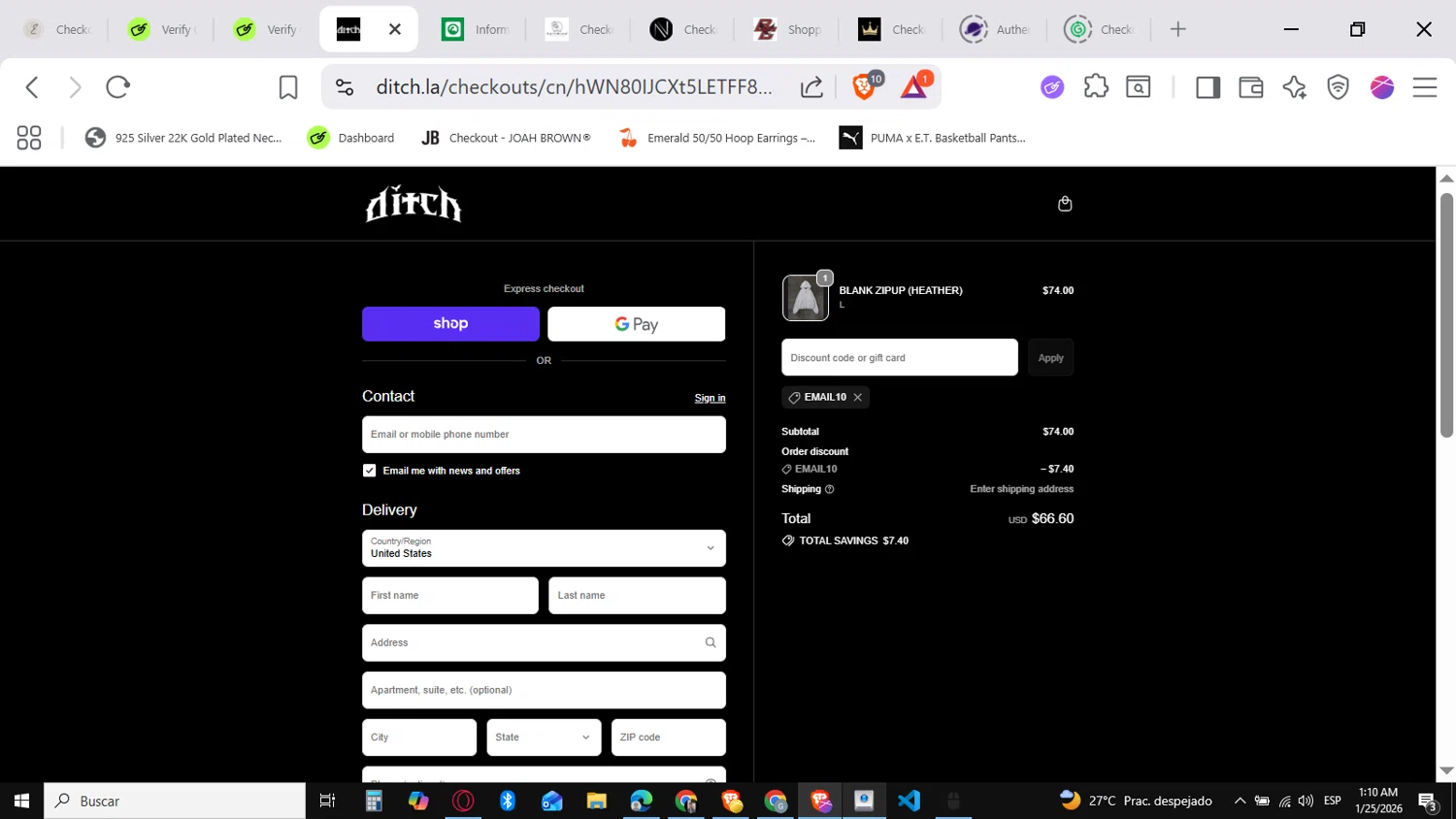The width and height of the screenshot is (1456, 819).
Task: Open Windows Start menu
Action: (x=21, y=801)
